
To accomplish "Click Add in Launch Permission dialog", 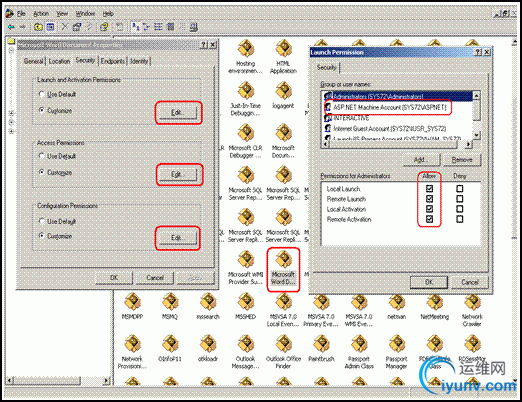I will pos(422,160).
